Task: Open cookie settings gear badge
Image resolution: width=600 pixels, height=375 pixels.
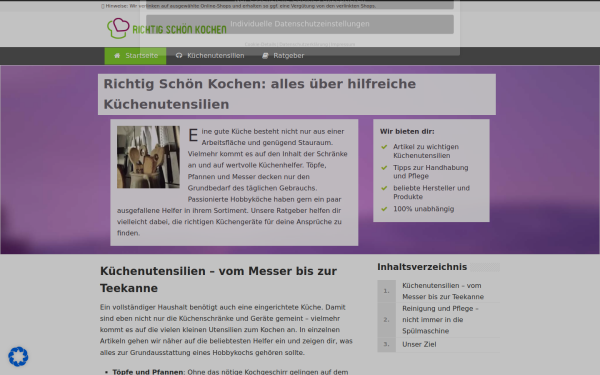Action: click(x=18, y=357)
